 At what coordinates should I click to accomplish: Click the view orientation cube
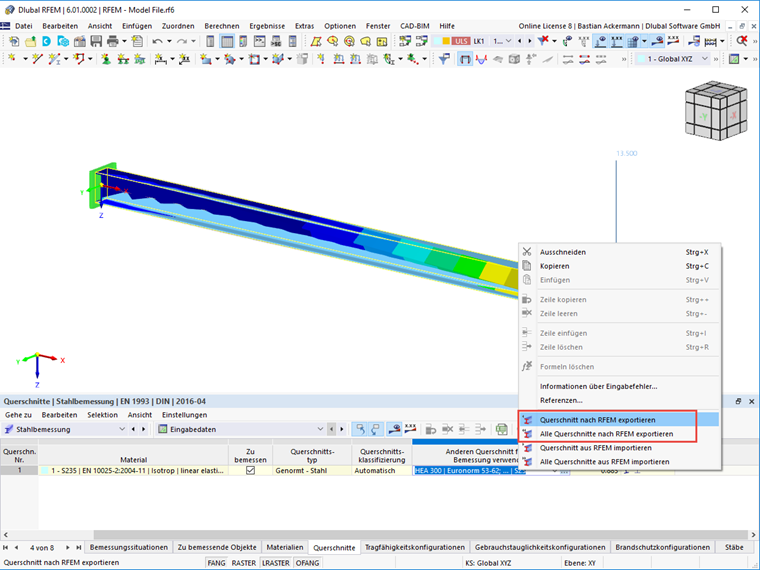716,111
